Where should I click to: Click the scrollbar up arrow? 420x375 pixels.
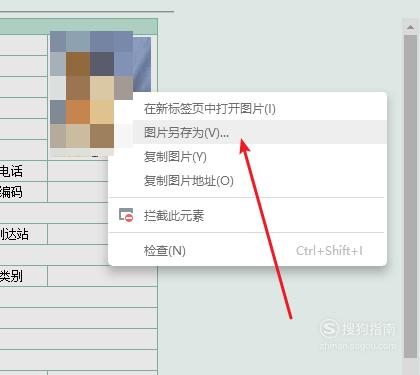[x=410, y=27]
